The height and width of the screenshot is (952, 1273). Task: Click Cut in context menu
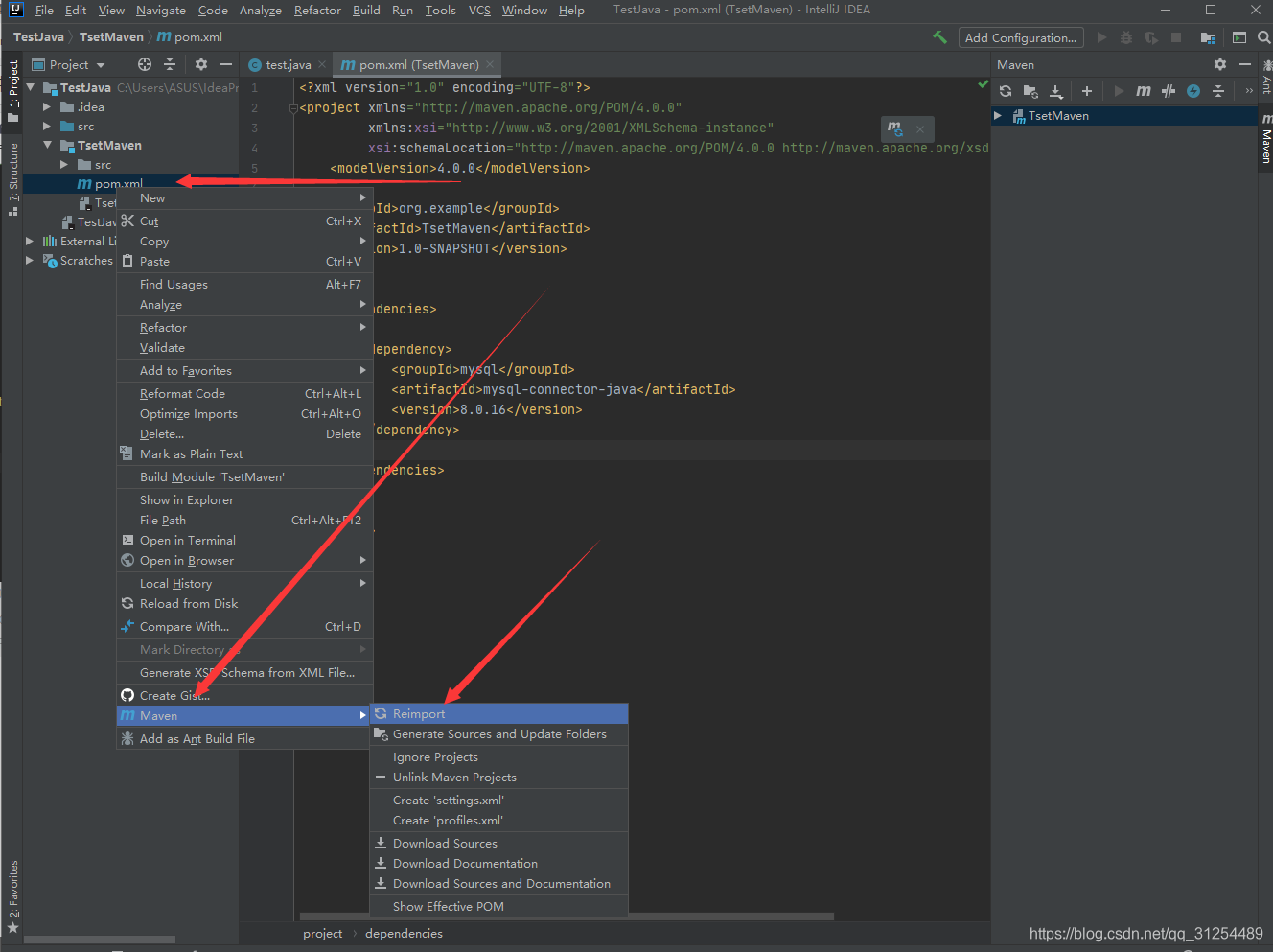(244, 221)
